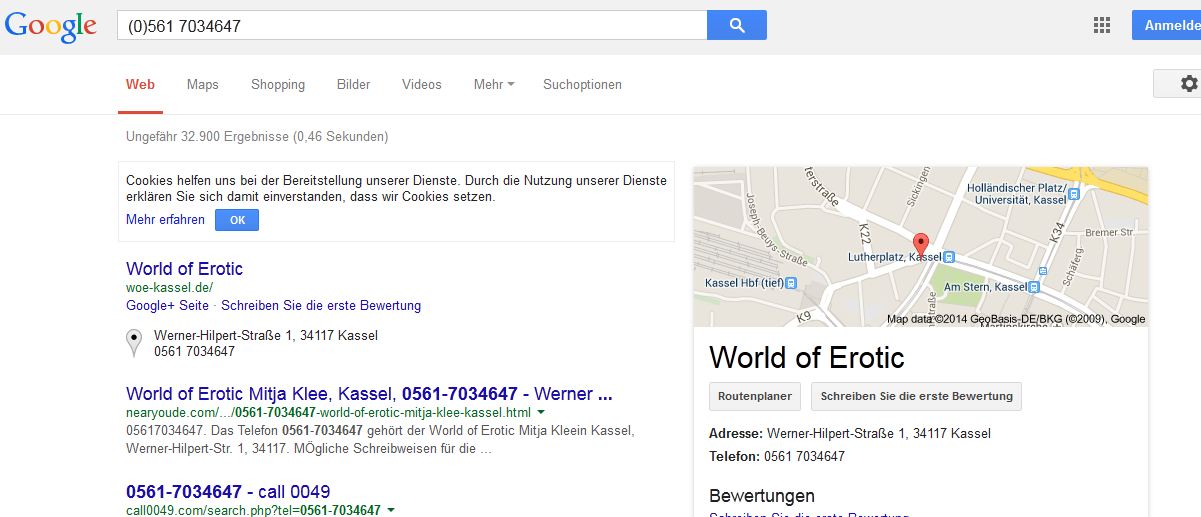Click the call0049.com green URL
The width and height of the screenshot is (1201, 517).
pyautogui.click(x=253, y=510)
